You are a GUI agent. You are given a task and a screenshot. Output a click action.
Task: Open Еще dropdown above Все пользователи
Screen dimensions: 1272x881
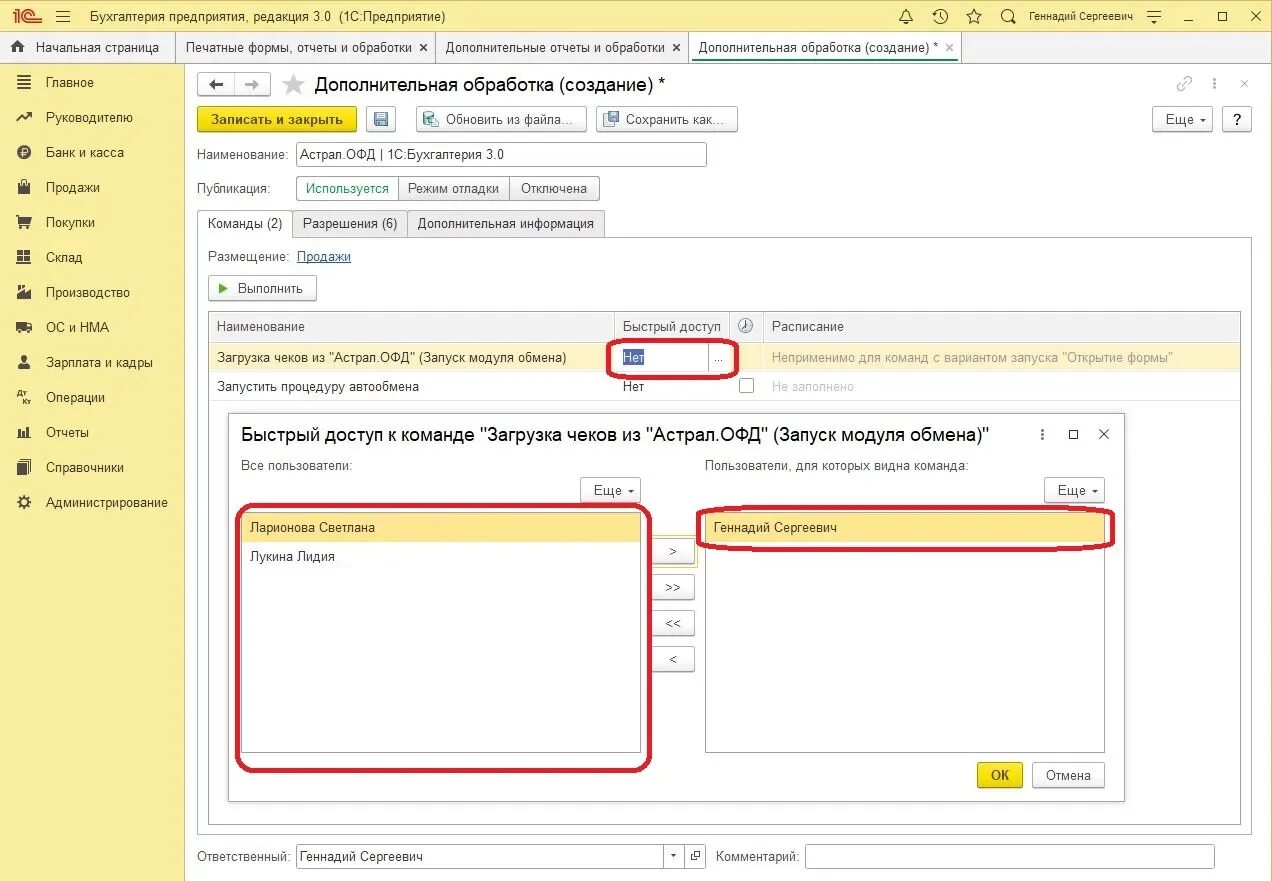tap(610, 490)
